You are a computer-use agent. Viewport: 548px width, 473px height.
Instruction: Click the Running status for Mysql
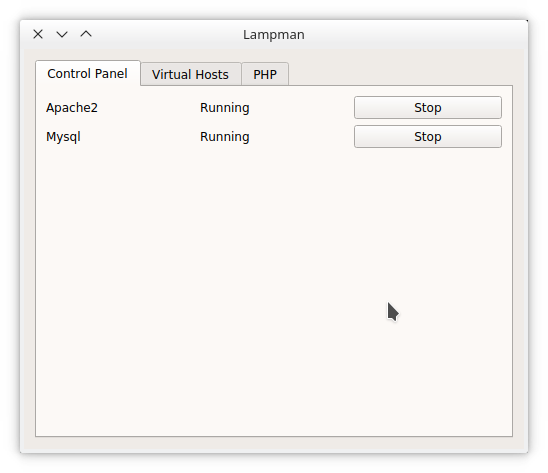[x=225, y=137]
